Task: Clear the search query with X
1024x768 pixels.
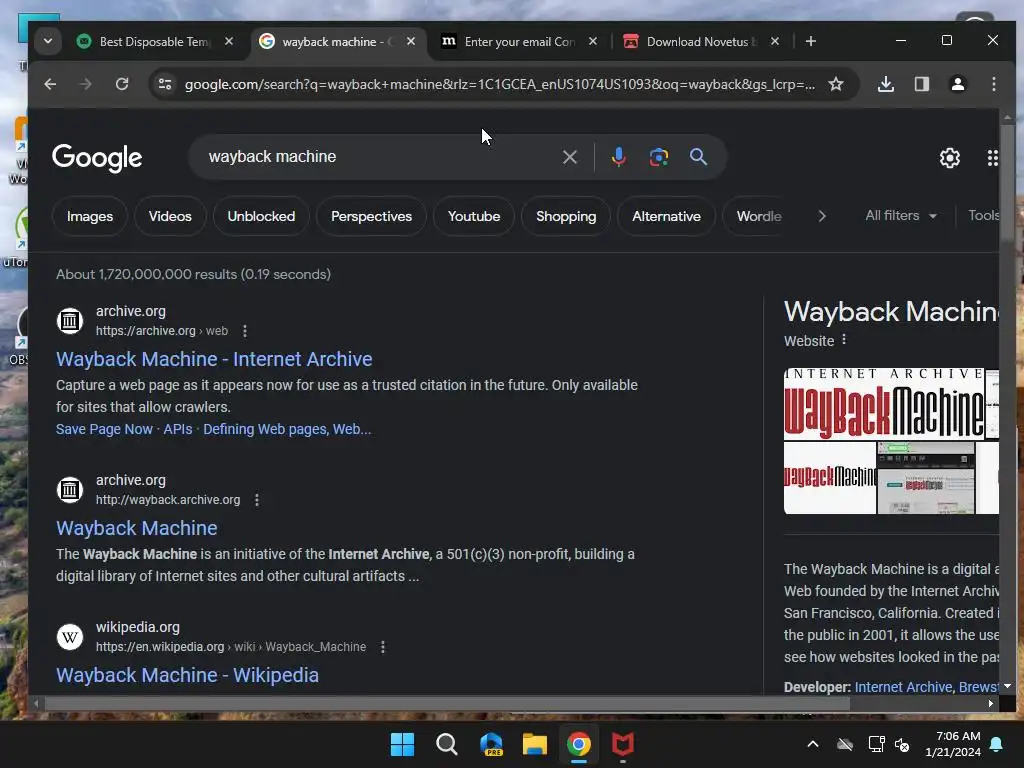Action: [569, 157]
